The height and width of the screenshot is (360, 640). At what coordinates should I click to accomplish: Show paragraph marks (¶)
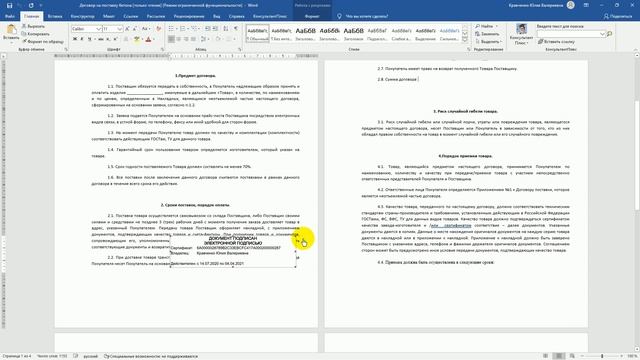coord(236,29)
